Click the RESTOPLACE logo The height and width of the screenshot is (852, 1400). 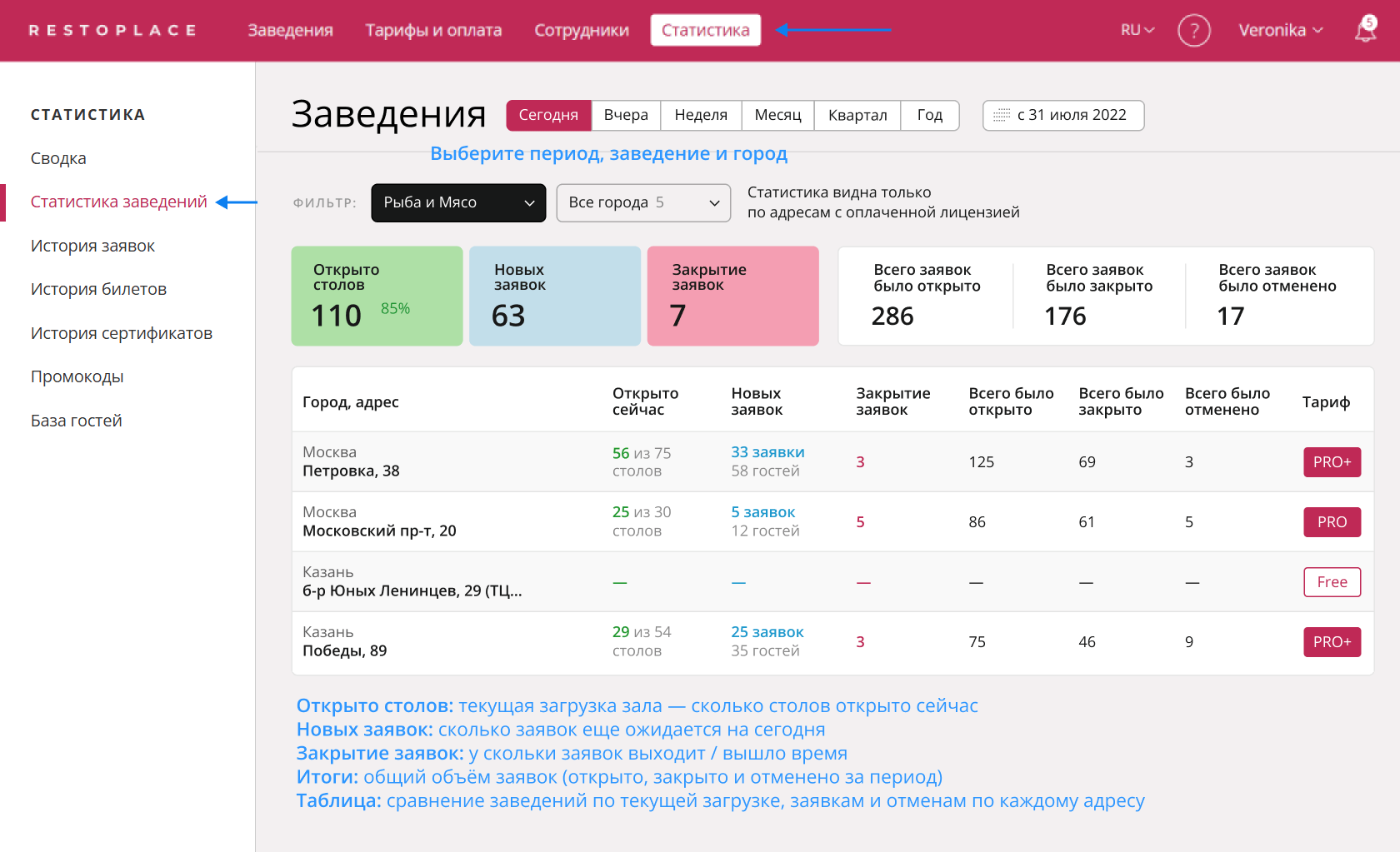pyautogui.click(x=112, y=30)
